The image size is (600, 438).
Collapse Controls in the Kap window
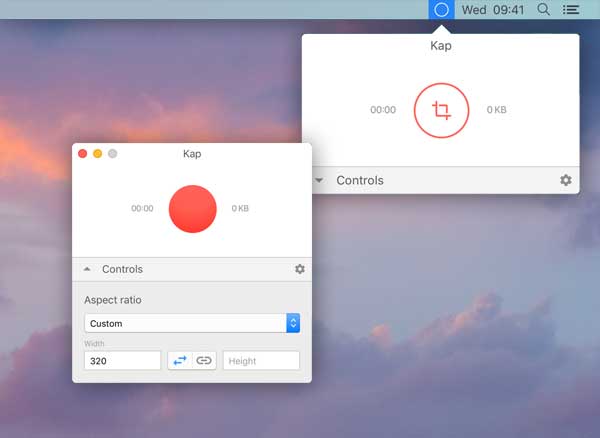(x=87, y=269)
